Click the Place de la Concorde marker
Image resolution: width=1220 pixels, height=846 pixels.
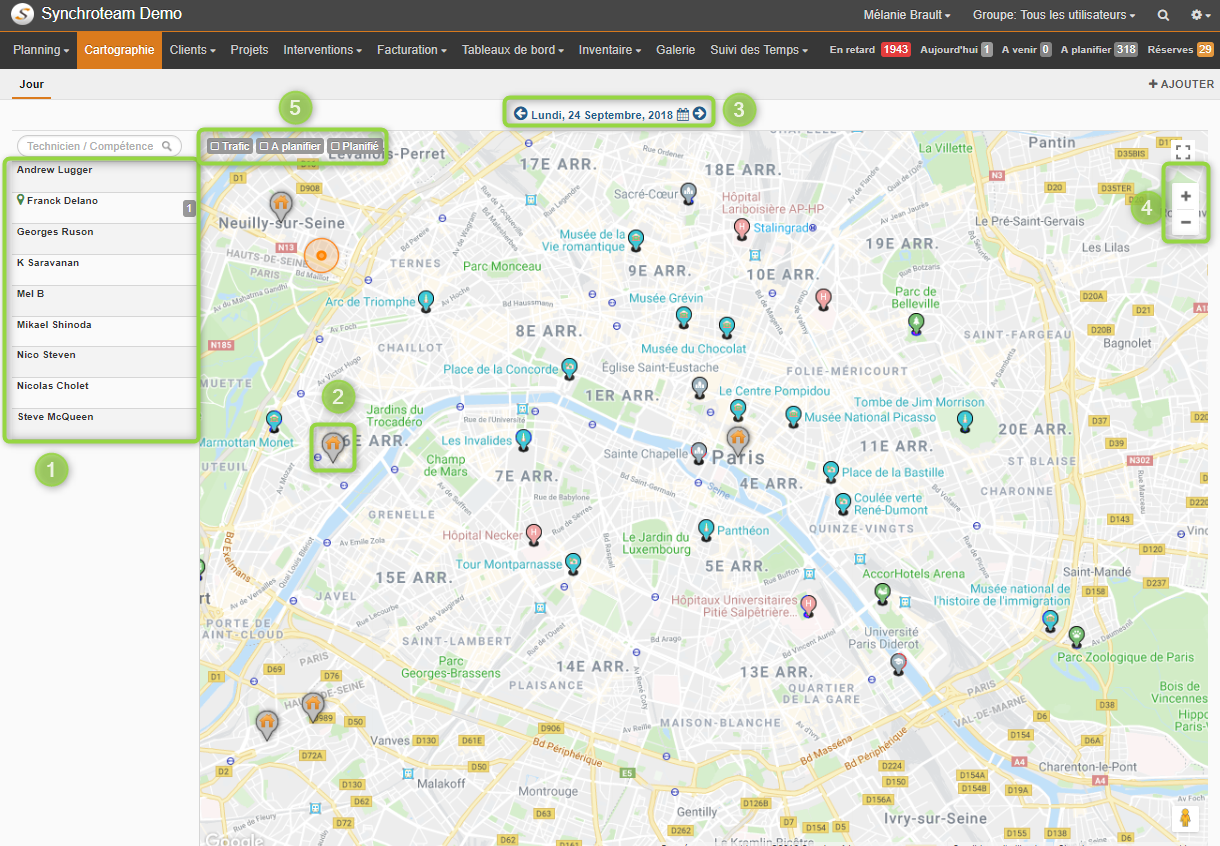click(x=570, y=368)
